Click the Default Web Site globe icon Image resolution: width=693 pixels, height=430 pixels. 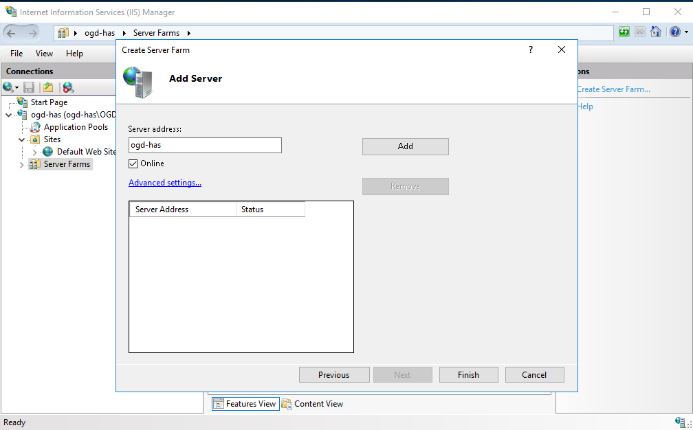tap(48, 152)
